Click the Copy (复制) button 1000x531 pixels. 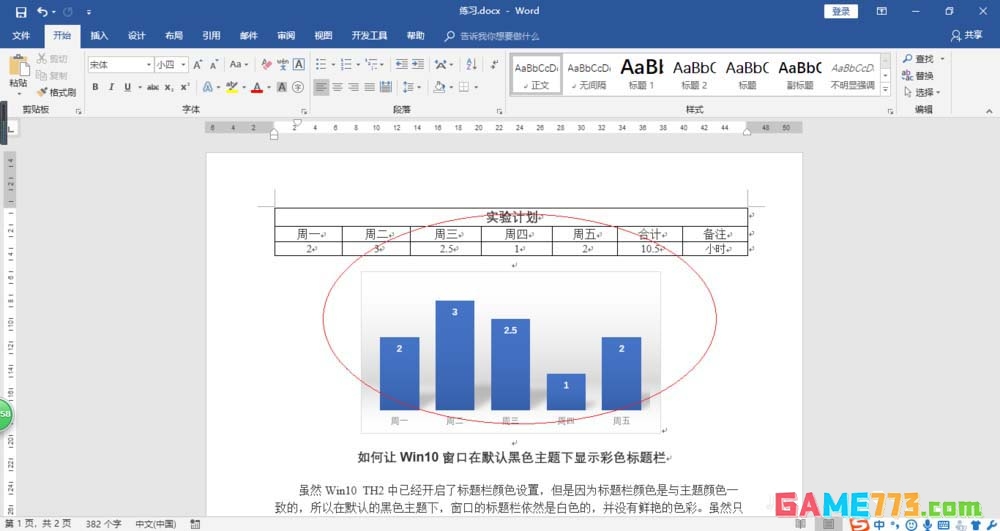pos(52,75)
